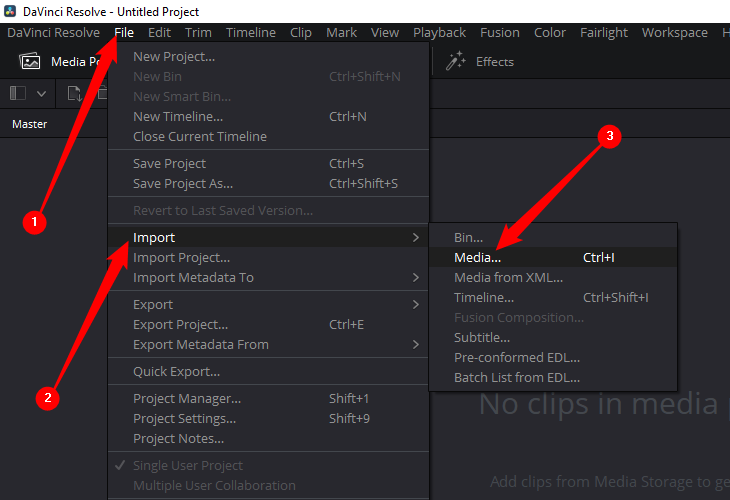Click the Media Pool button label
Screen dimensions: 730x500
pyautogui.click(x=77, y=62)
